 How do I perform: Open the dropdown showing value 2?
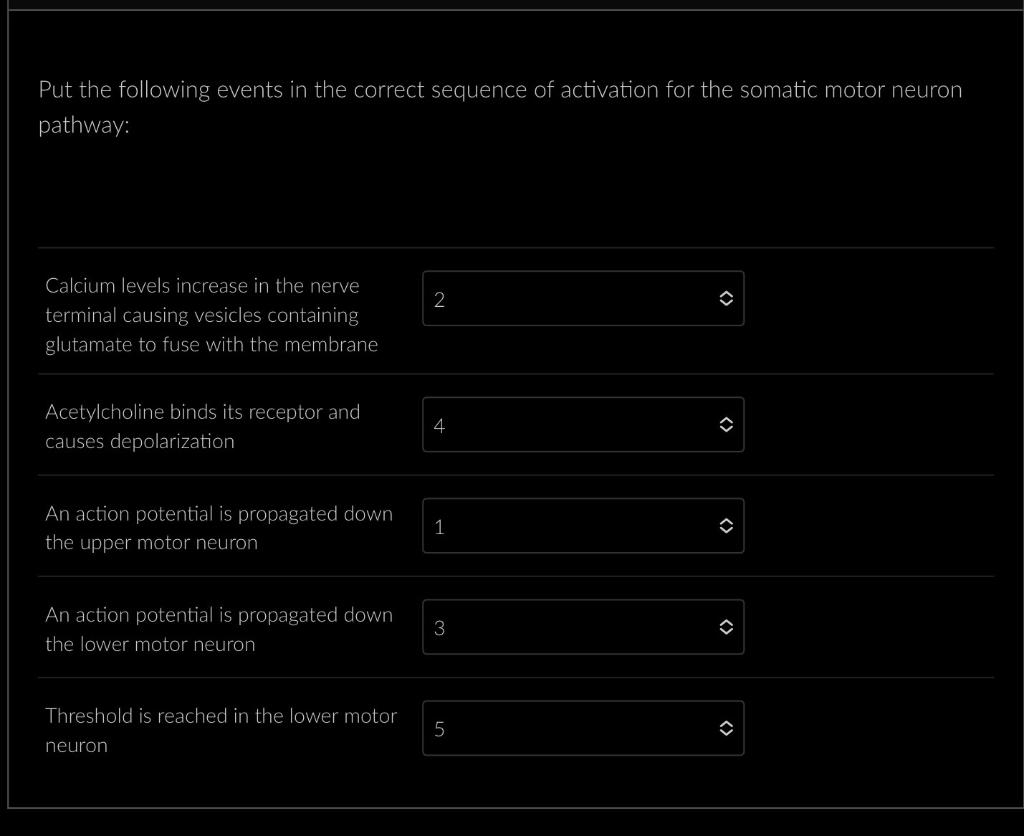pos(583,298)
